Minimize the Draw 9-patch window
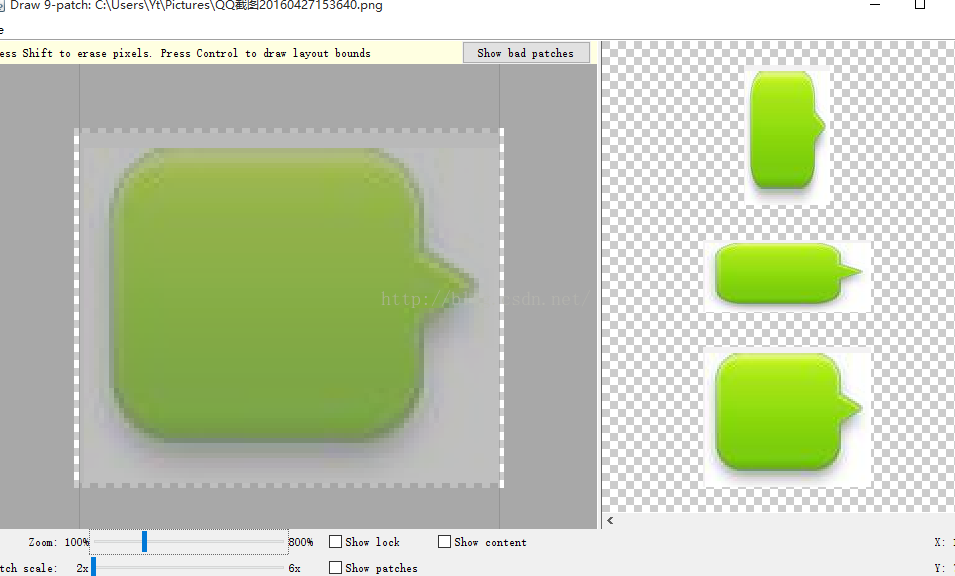955x576 pixels. coord(875,5)
